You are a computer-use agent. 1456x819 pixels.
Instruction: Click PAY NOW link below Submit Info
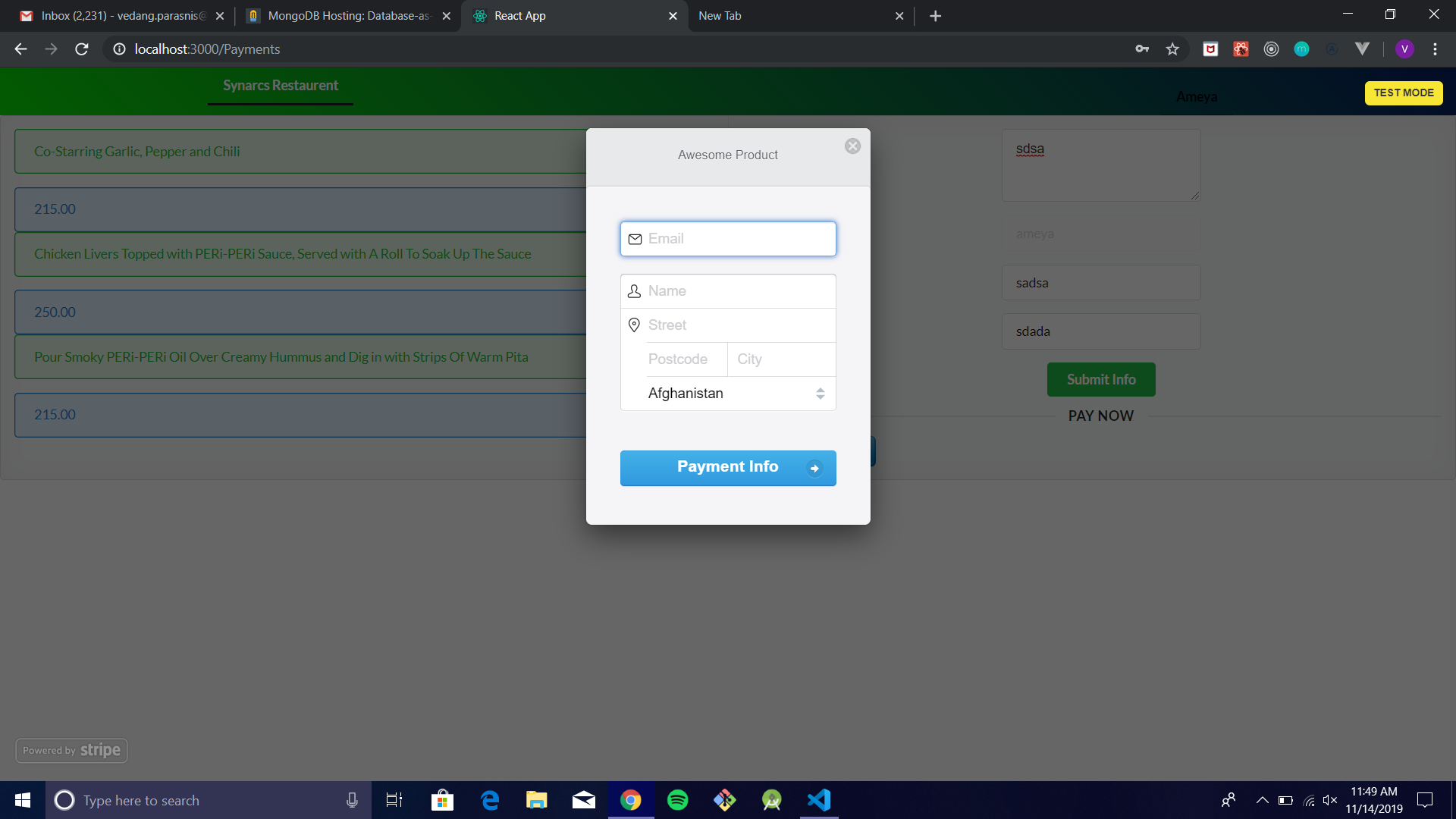[1100, 415]
